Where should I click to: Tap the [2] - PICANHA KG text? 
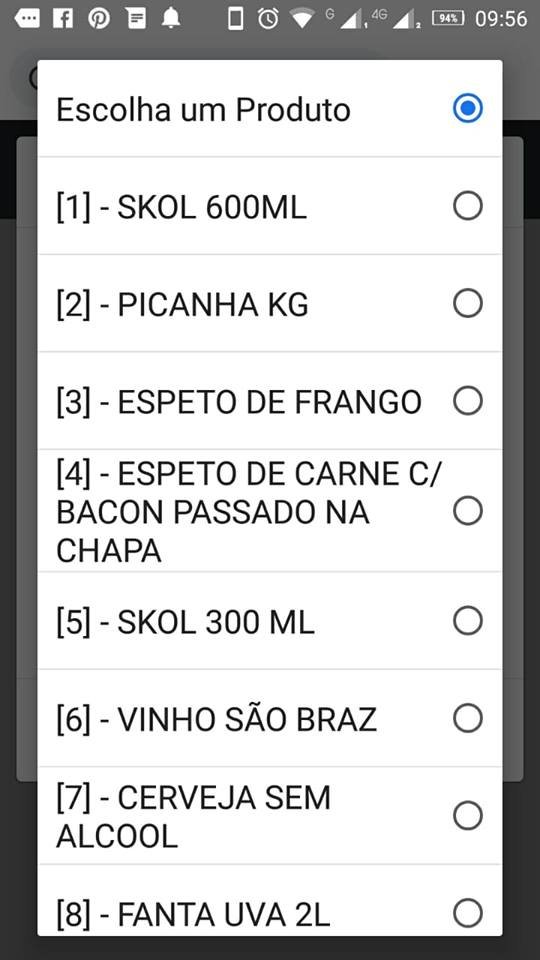click(x=182, y=305)
